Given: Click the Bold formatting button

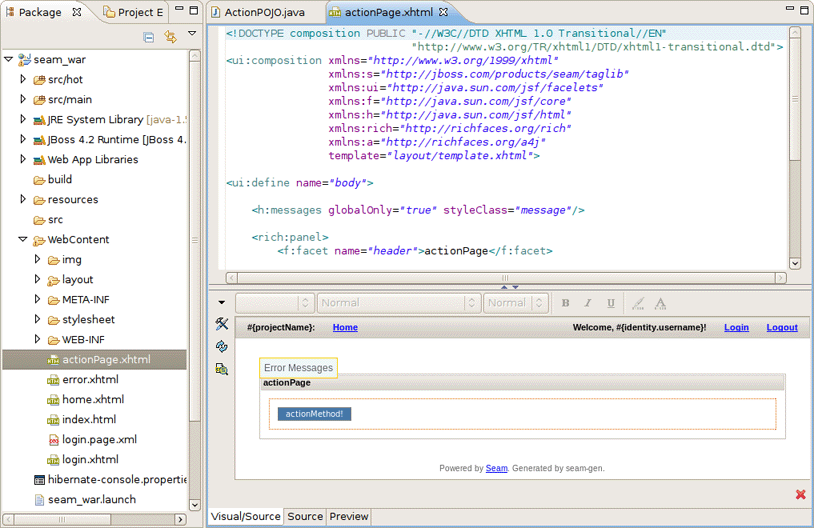Looking at the screenshot, I should [x=565, y=303].
